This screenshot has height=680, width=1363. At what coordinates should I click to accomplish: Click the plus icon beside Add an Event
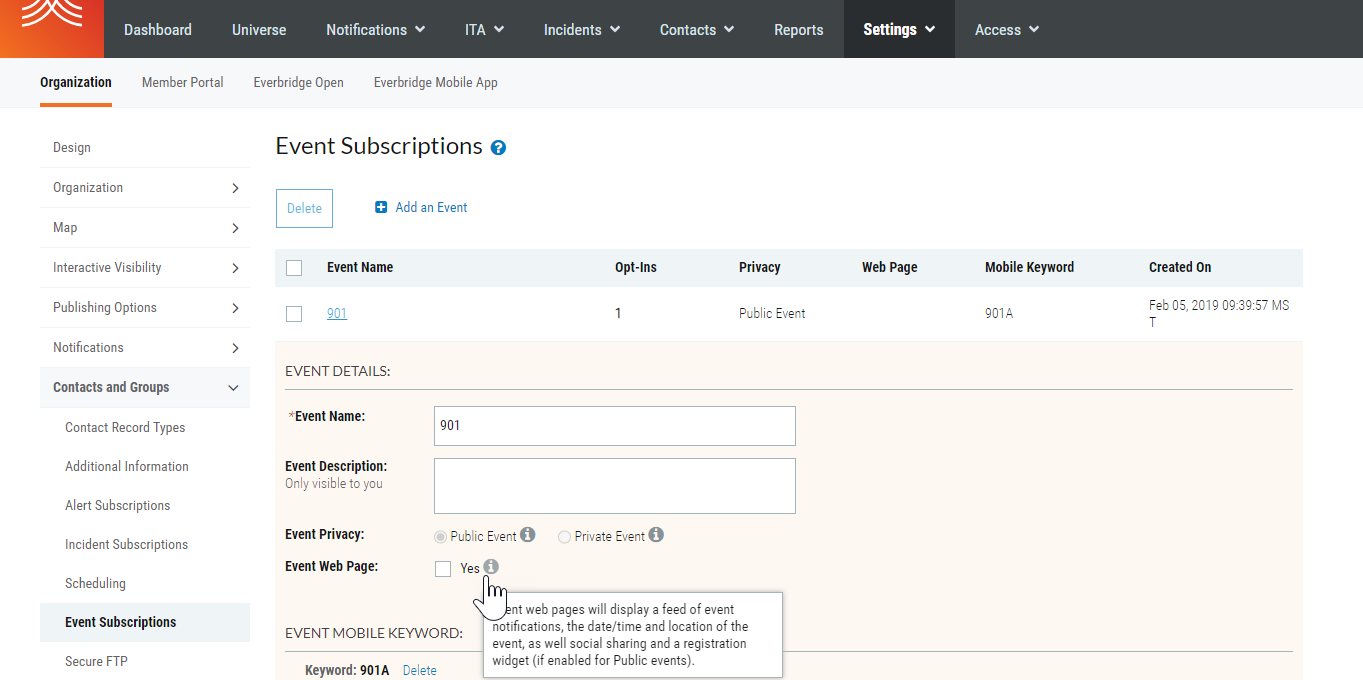click(x=381, y=207)
